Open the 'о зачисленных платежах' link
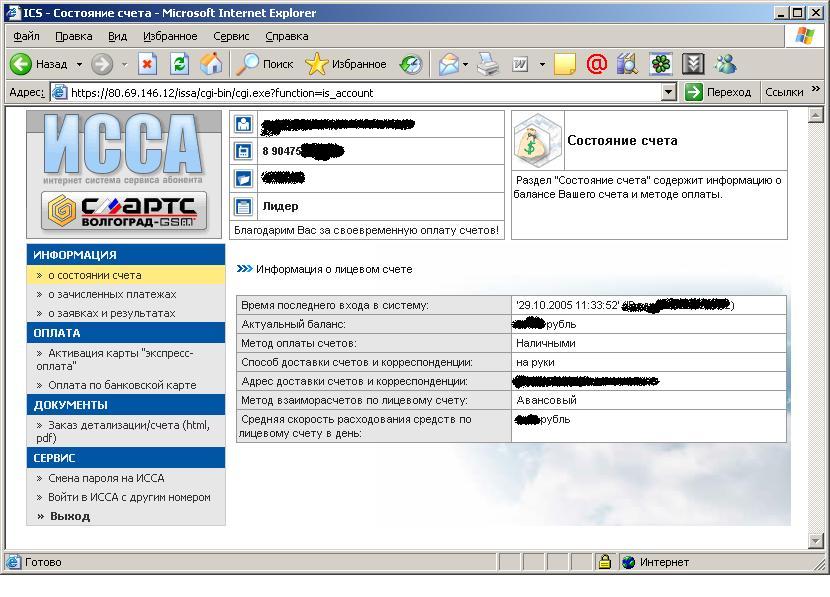Viewport: 830px width, 597px height. [x=111, y=294]
